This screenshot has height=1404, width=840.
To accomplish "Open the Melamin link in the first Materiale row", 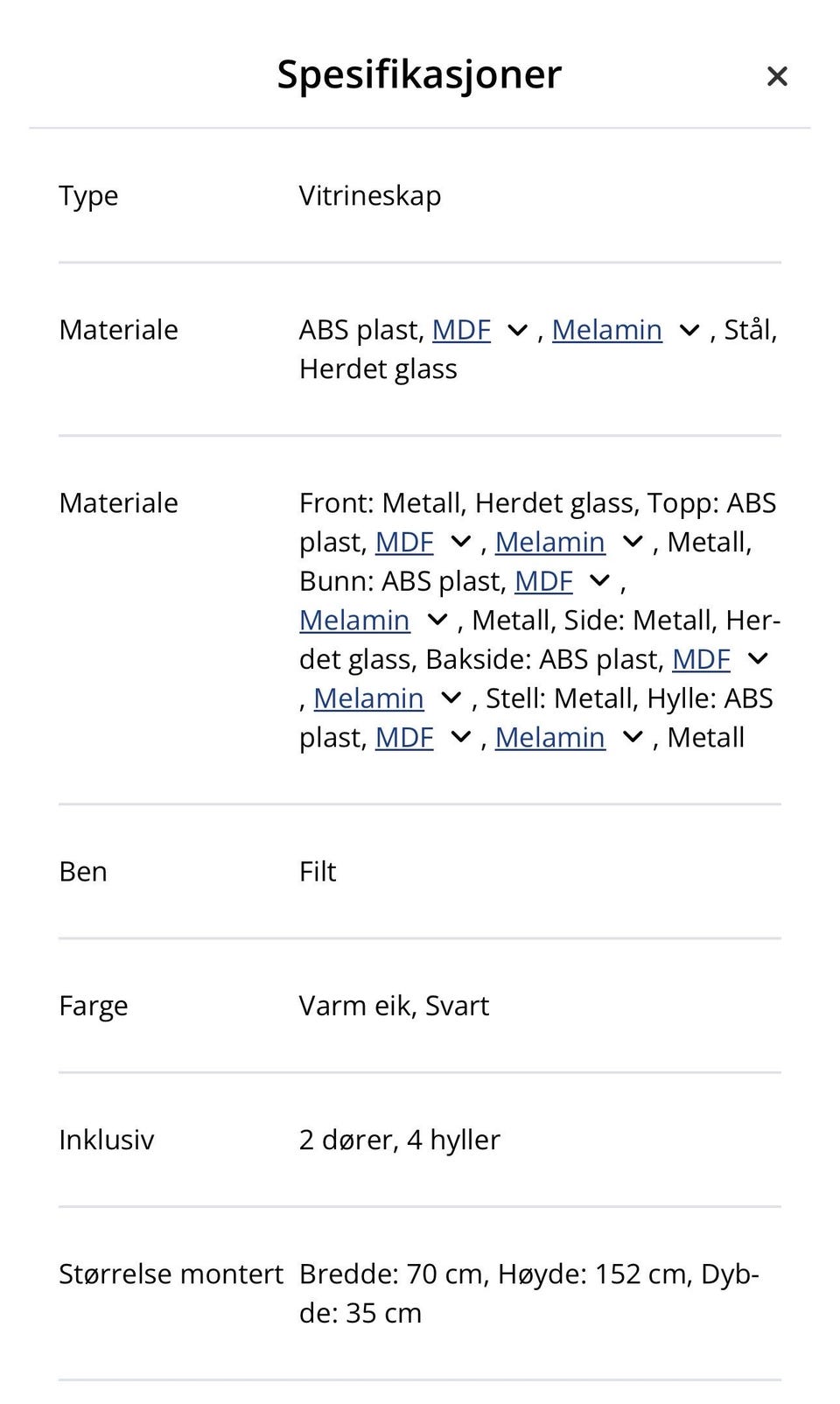I will (608, 331).
